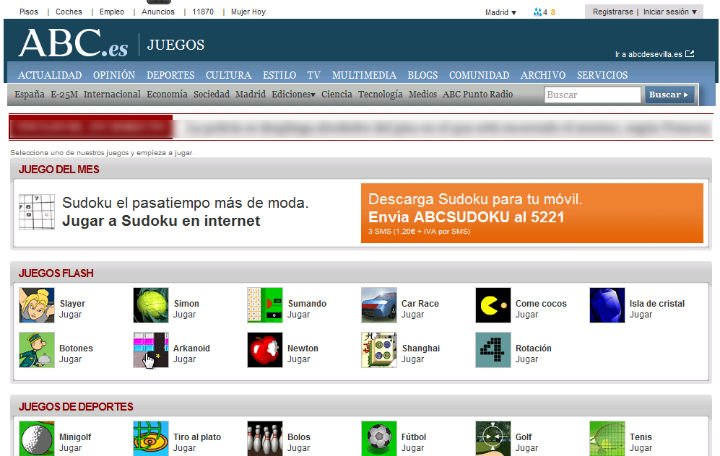Open the Botones game icon
720x456 pixels.
pyautogui.click(x=37, y=349)
